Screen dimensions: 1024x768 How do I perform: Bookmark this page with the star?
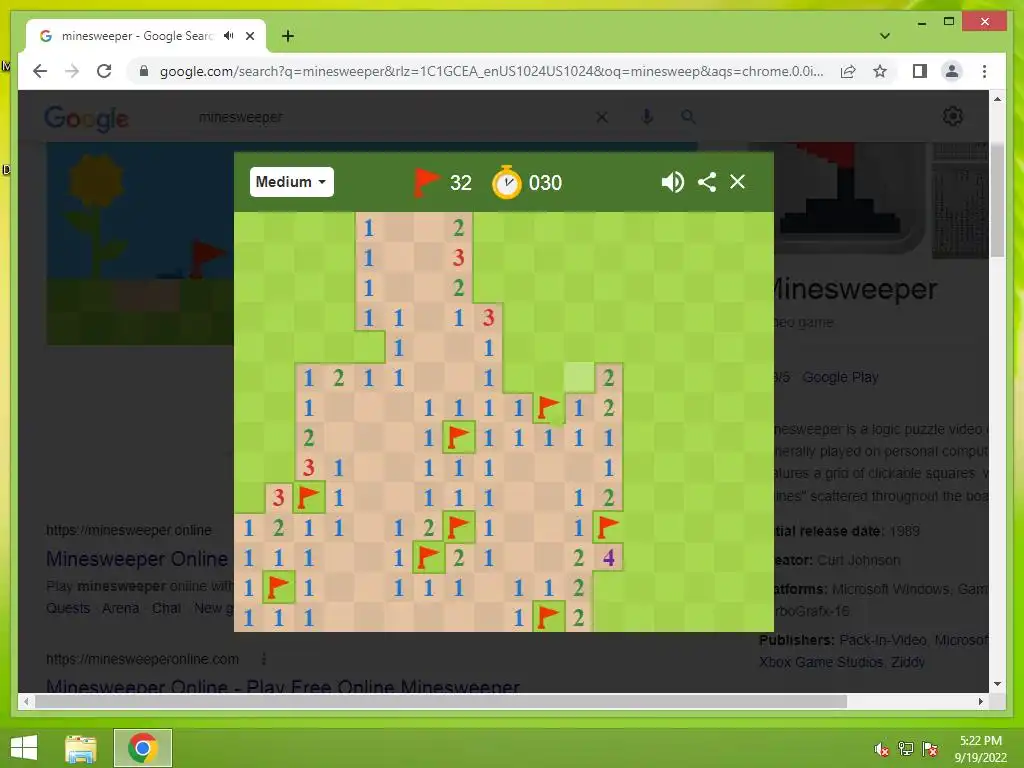[x=880, y=71]
